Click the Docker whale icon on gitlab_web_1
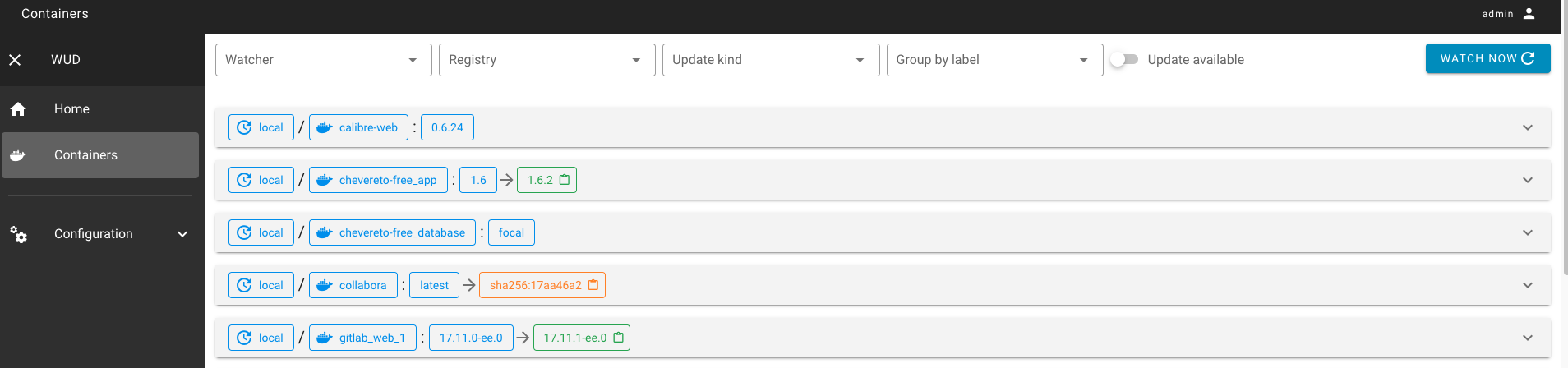Screen dimensions: 1568x368 click(325, 338)
